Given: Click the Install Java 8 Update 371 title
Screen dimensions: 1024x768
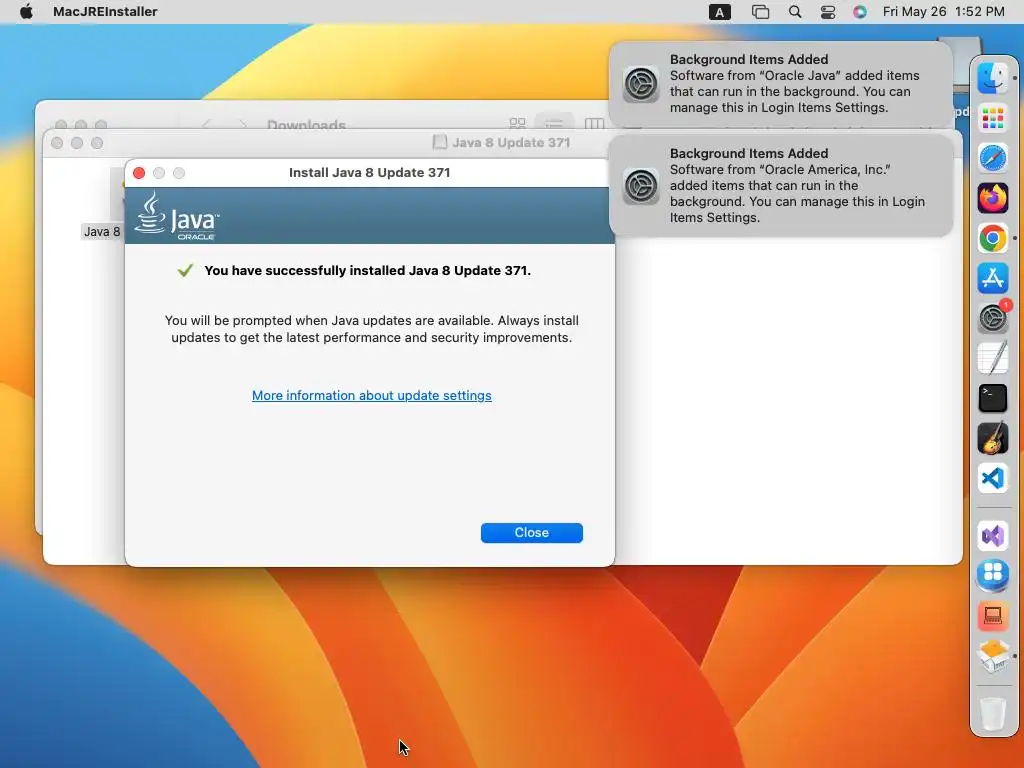Looking at the screenshot, I should (370, 172).
